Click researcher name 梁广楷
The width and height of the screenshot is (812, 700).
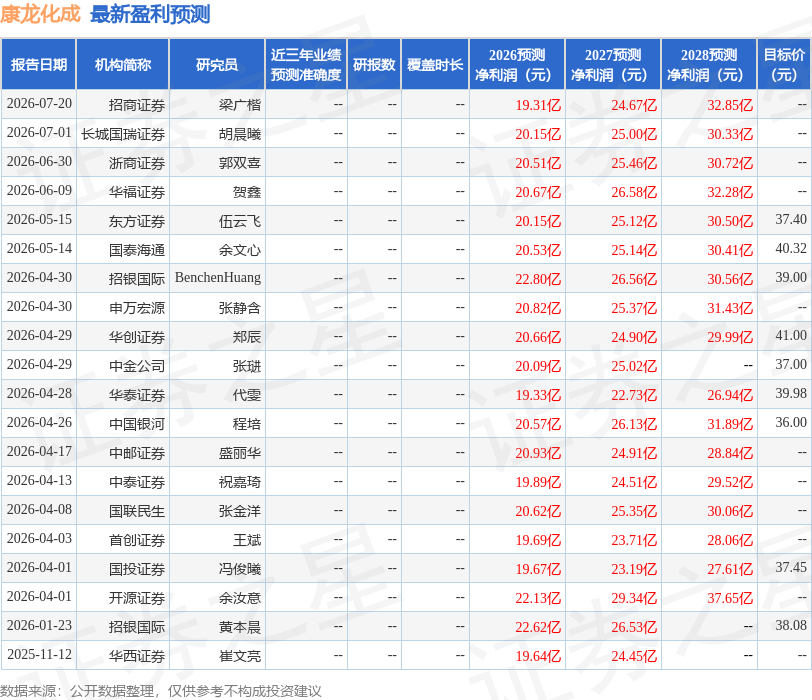[240, 105]
